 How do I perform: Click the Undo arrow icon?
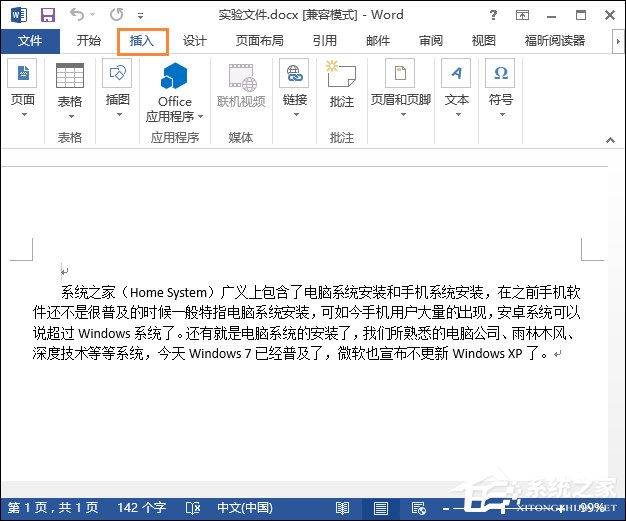76,15
